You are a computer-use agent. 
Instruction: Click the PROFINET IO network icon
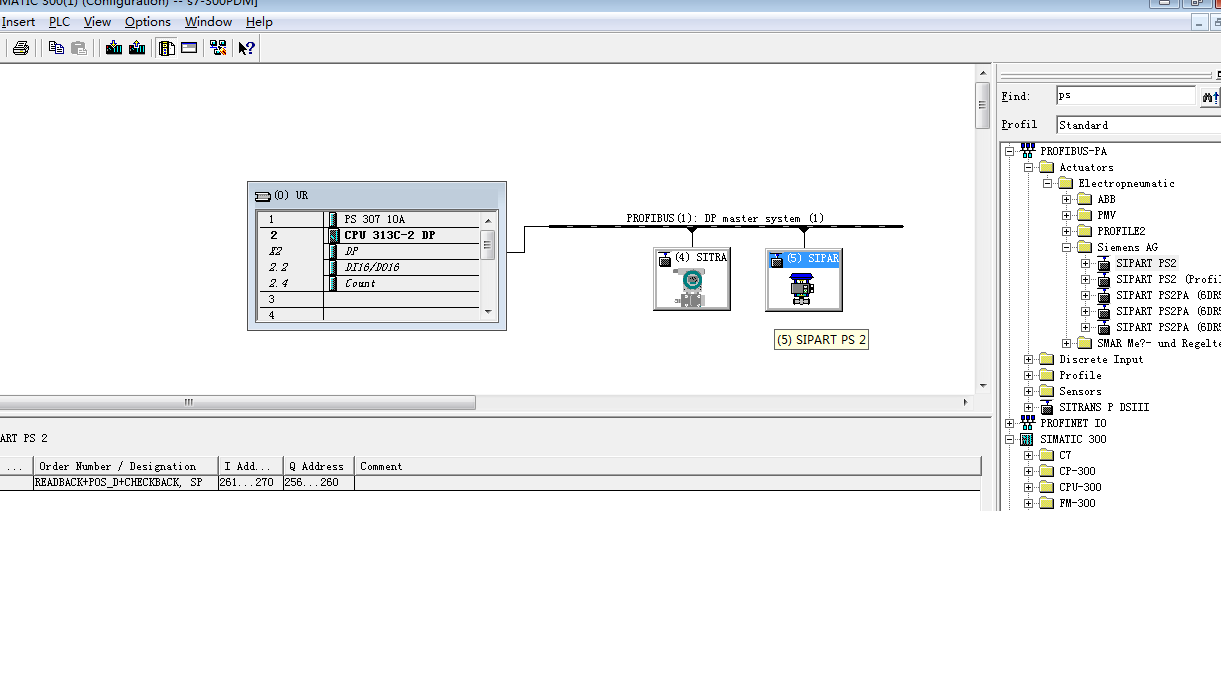(1027, 423)
